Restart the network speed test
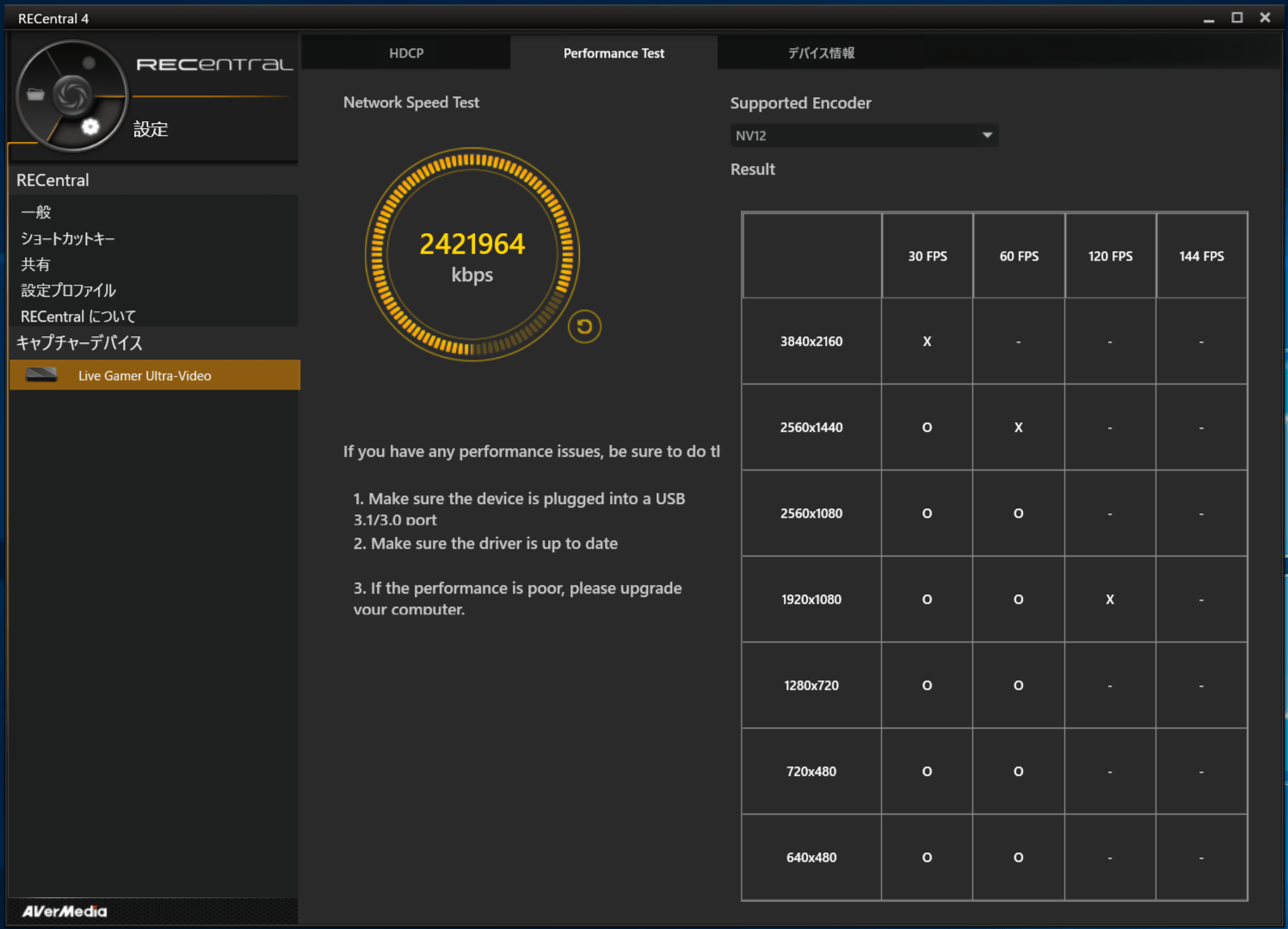Screen dimensions: 1288x929 [584, 327]
